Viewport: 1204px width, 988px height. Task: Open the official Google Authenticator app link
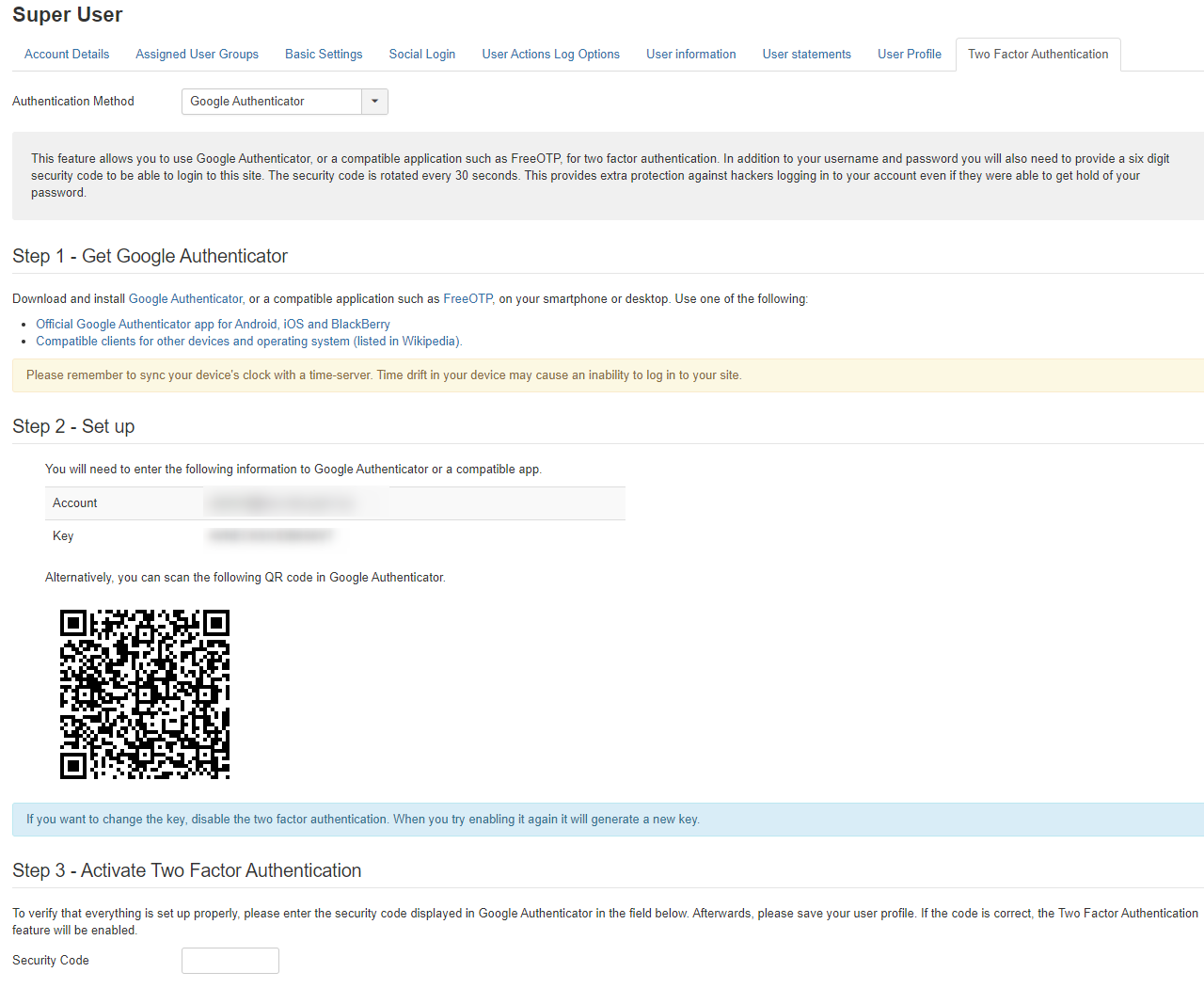(x=212, y=324)
